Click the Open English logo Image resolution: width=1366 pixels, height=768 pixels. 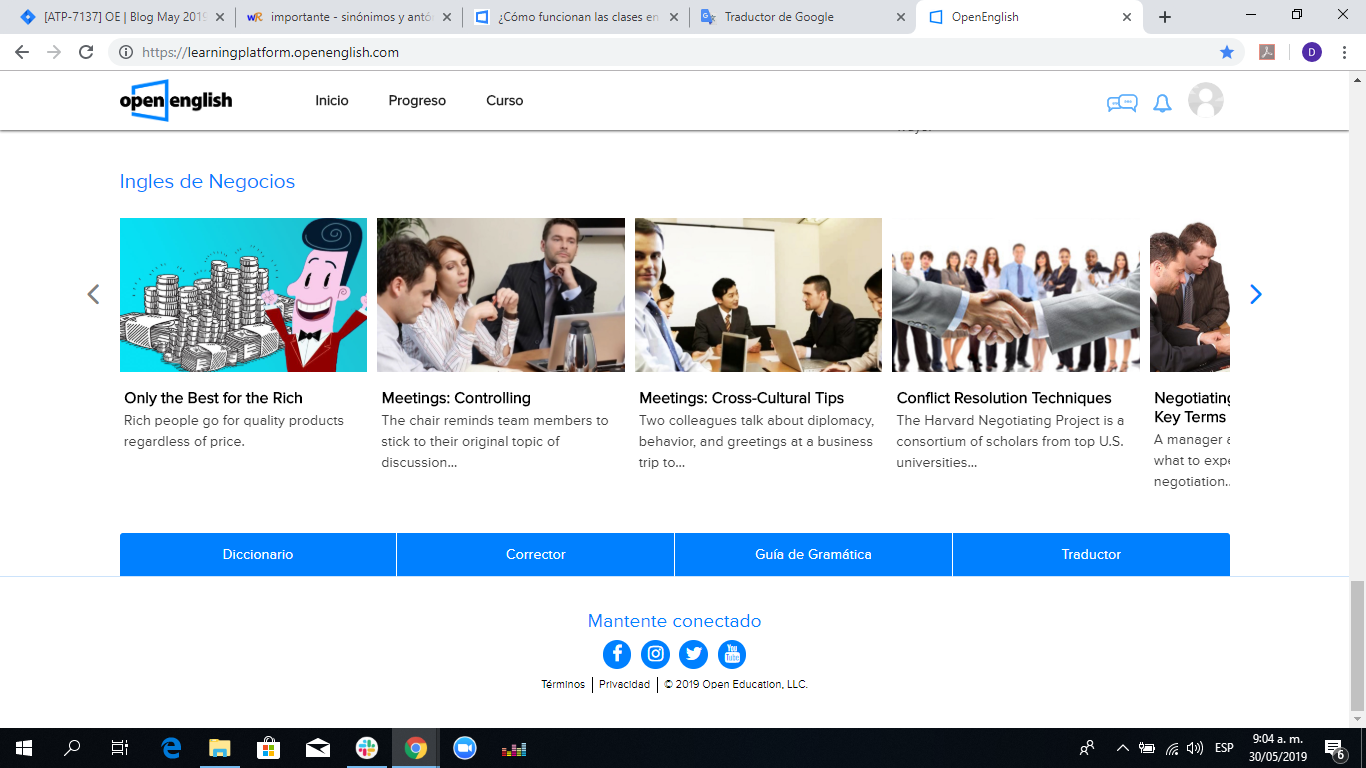click(x=176, y=101)
